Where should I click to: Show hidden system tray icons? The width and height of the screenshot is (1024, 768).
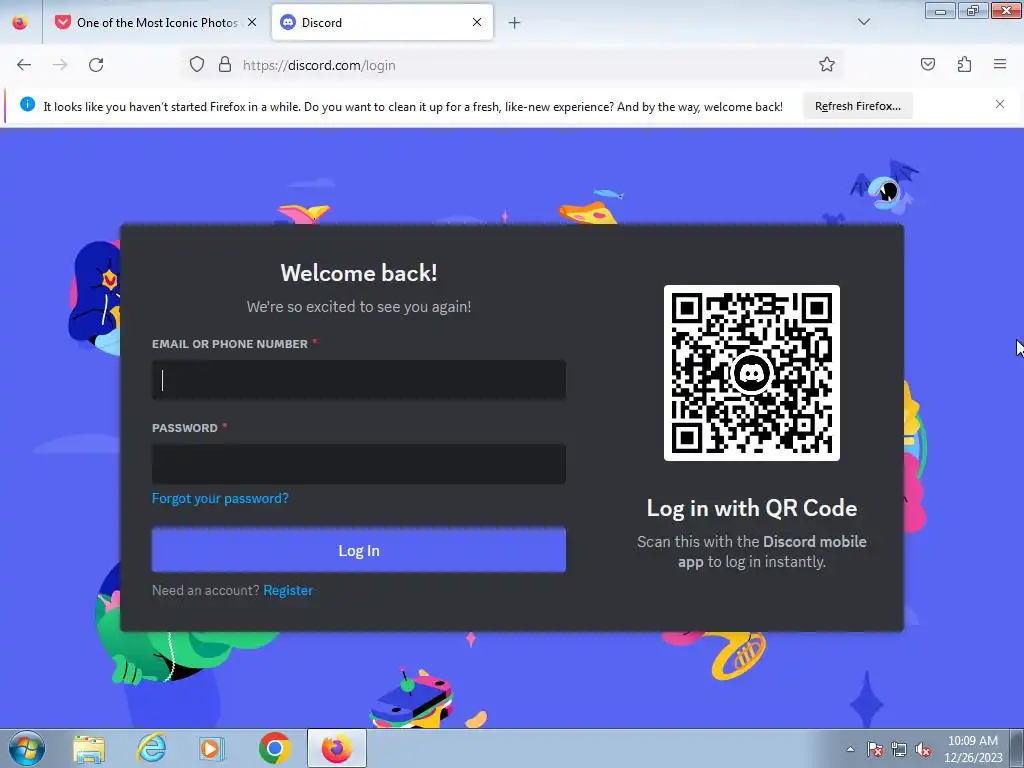pos(850,750)
